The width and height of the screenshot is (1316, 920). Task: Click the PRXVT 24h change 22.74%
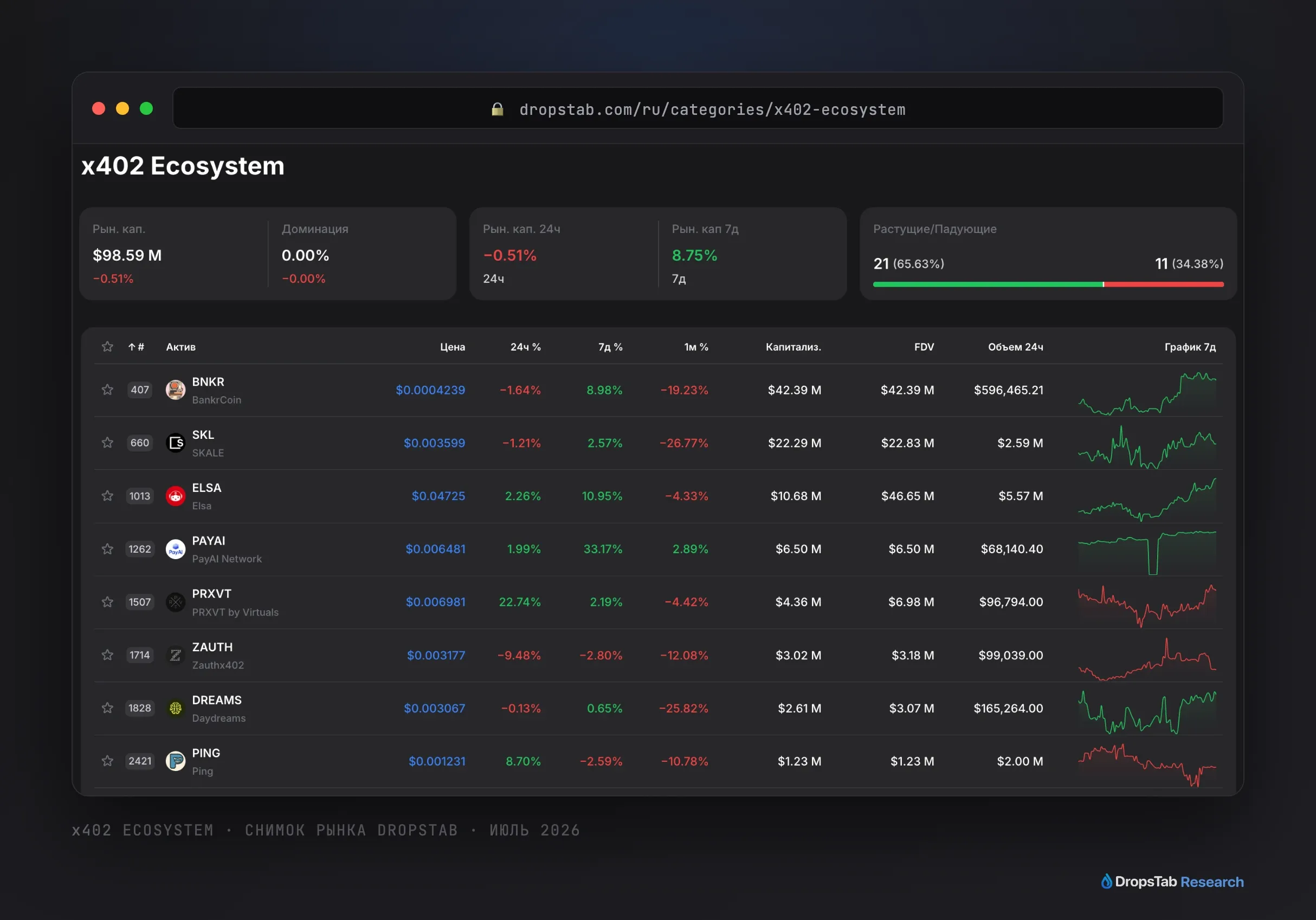coord(520,602)
